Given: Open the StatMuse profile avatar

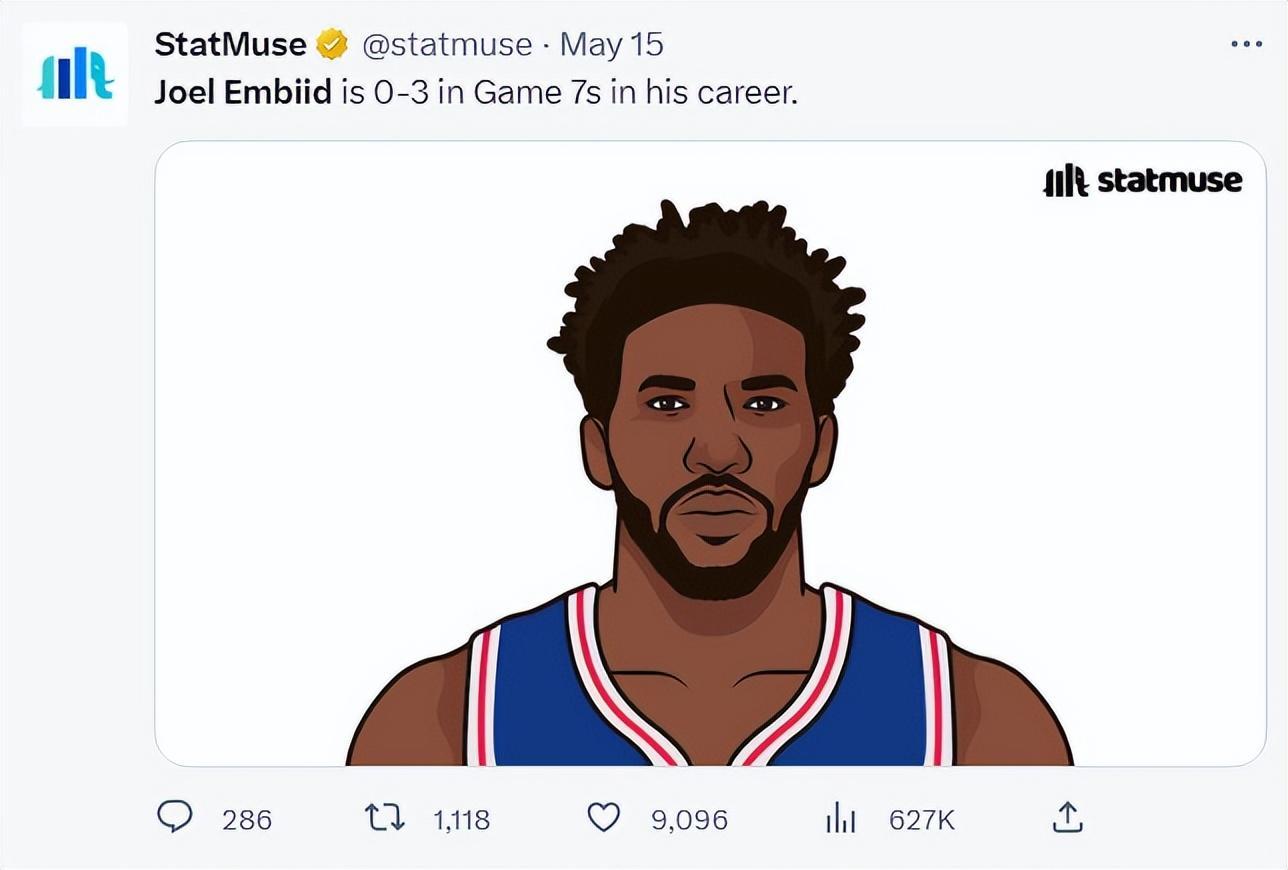Looking at the screenshot, I should click(x=75, y=74).
